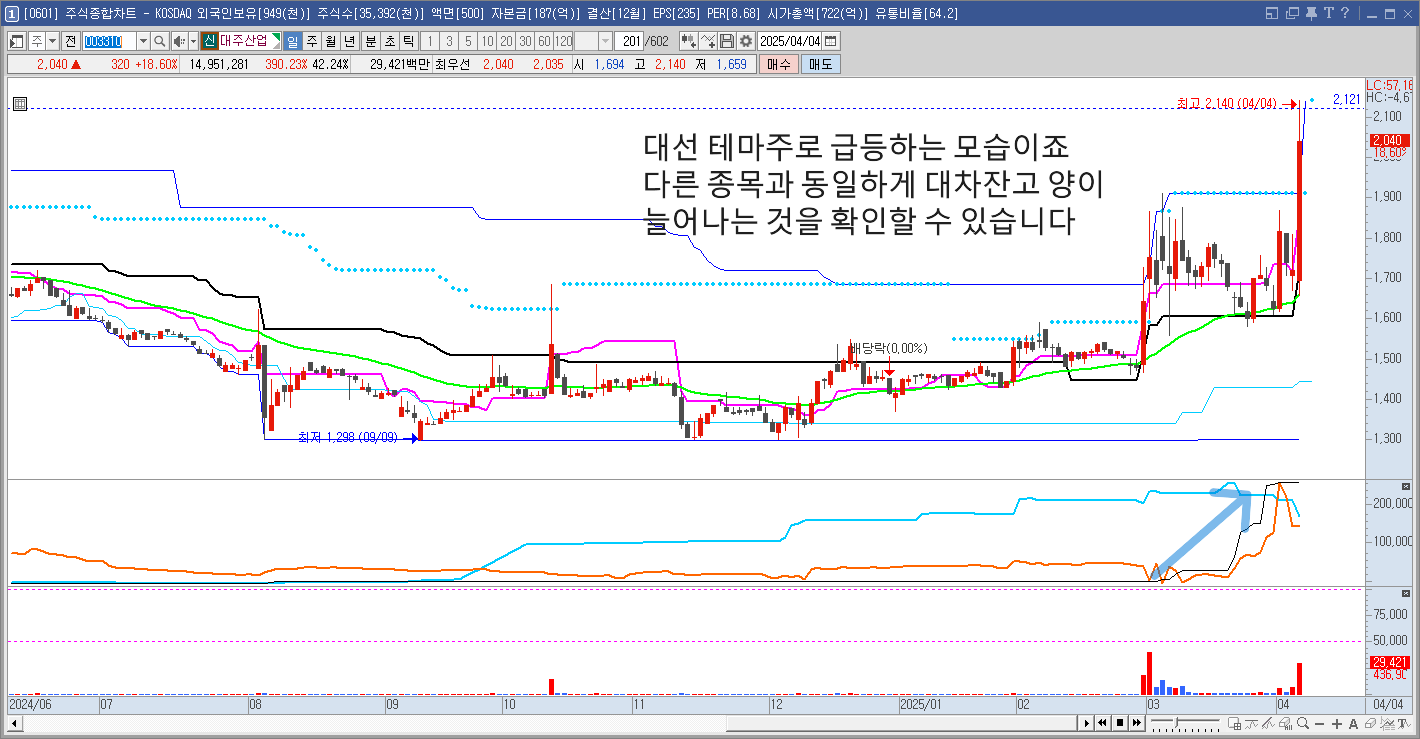
Task: Click the save chart floppy disk icon
Action: click(x=727, y=41)
